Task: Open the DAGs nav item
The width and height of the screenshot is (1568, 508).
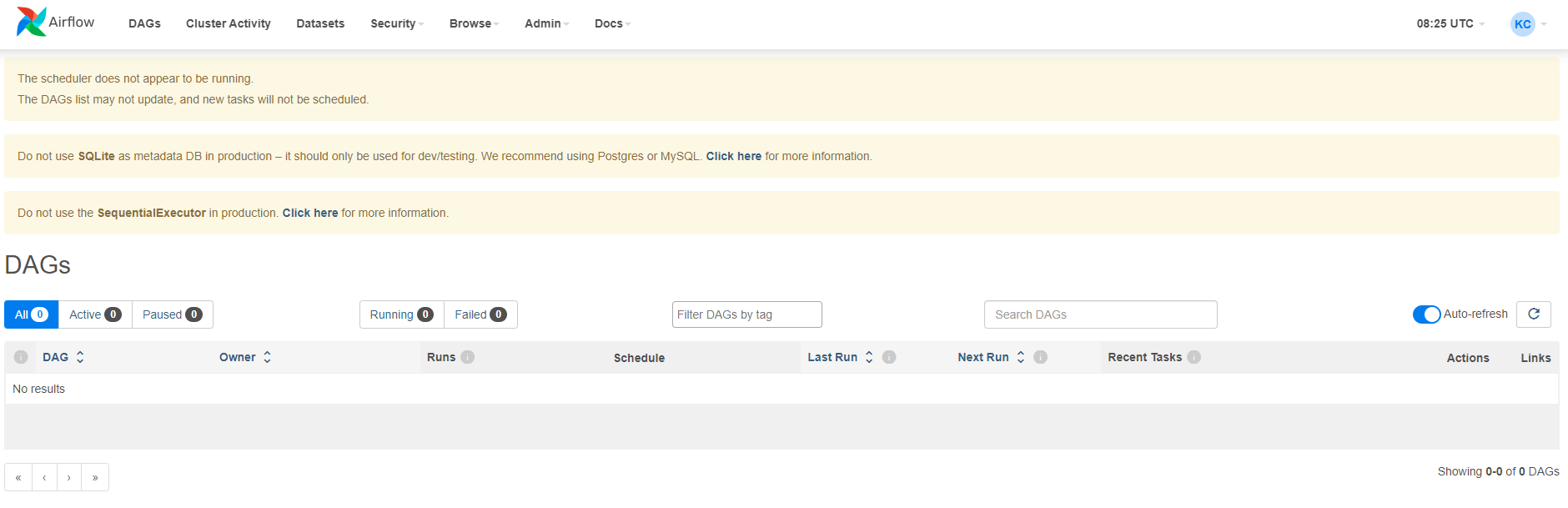Action: click(x=144, y=23)
